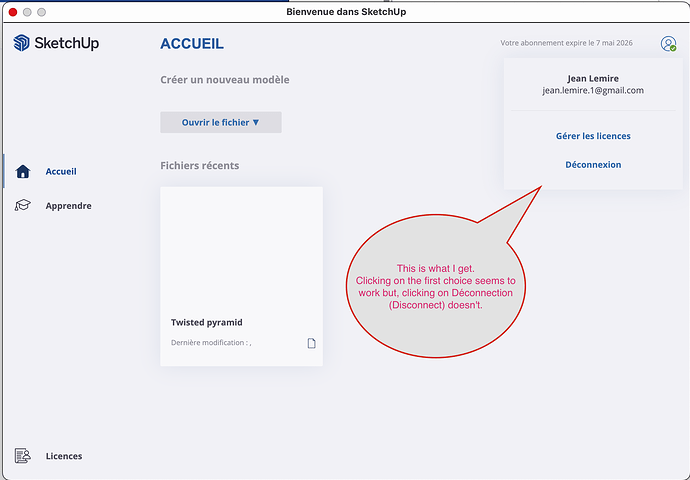Click the home icon beside Accueil
This screenshot has width=690, height=480.
tap(23, 171)
